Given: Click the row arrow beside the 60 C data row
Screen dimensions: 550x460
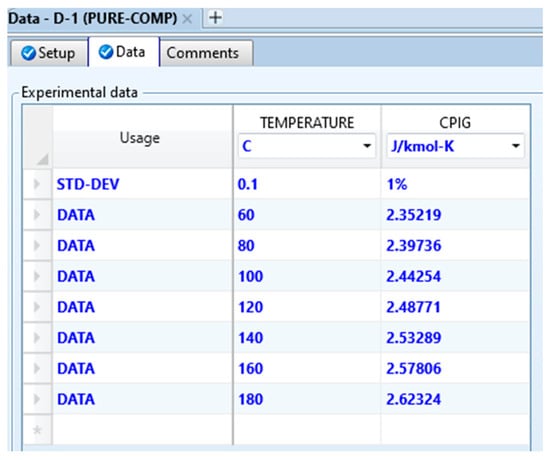Looking at the screenshot, I should point(37,215).
